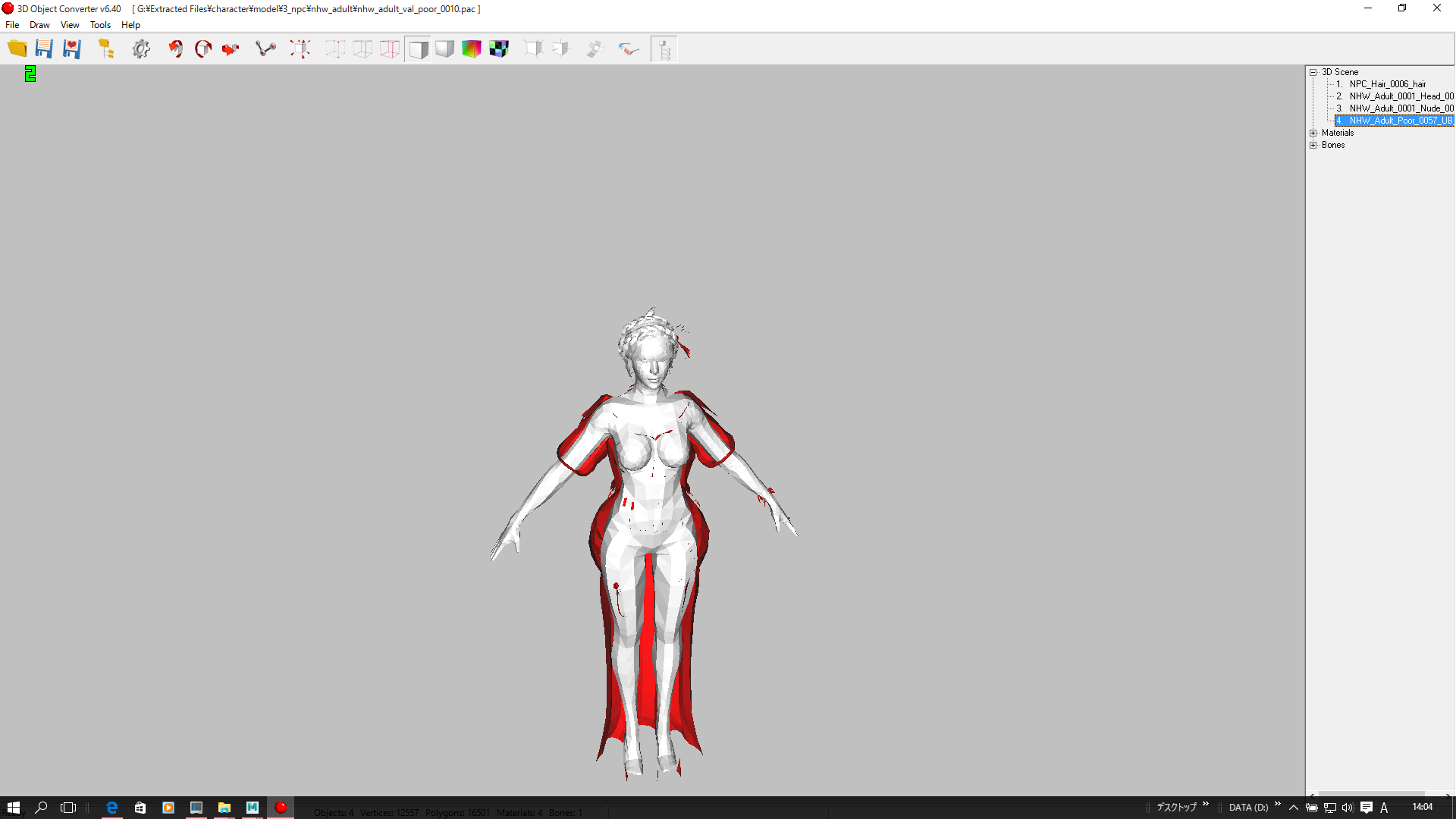Click the 3D Scene root label

tap(1340, 72)
